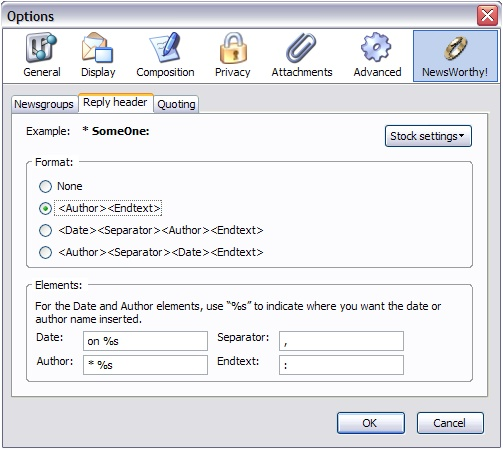The height and width of the screenshot is (450, 503).
Task: Open the Privacy padlock pane
Action: click(233, 55)
